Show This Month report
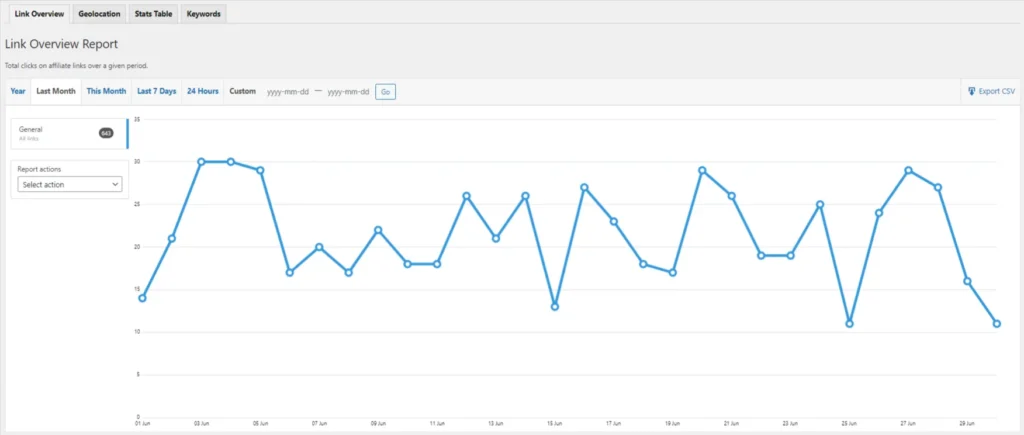The height and width of the screenshot is (435, 1024). click(x=106, y=91)
